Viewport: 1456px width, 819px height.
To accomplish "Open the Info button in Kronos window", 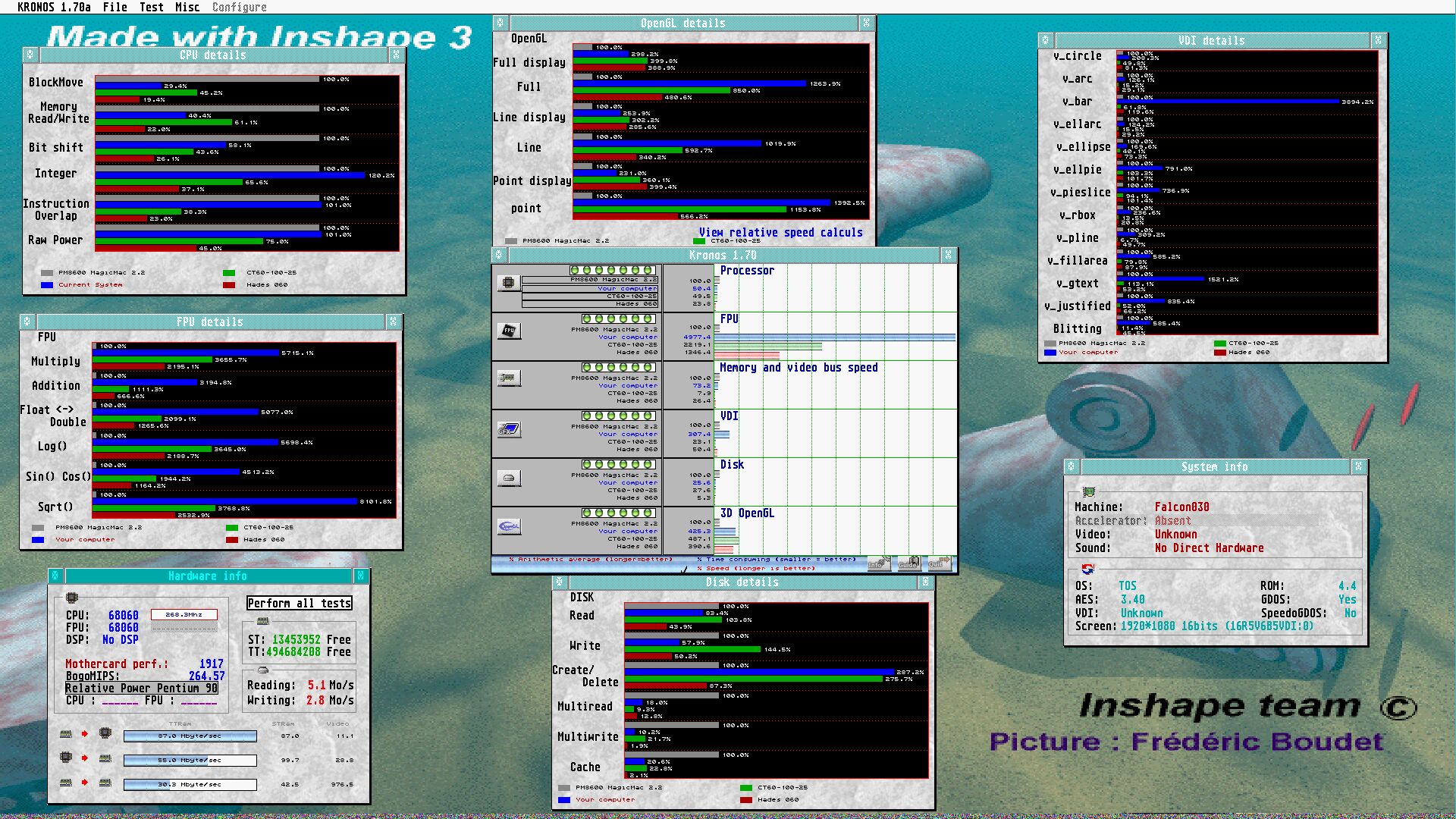I will pos(877,563).
